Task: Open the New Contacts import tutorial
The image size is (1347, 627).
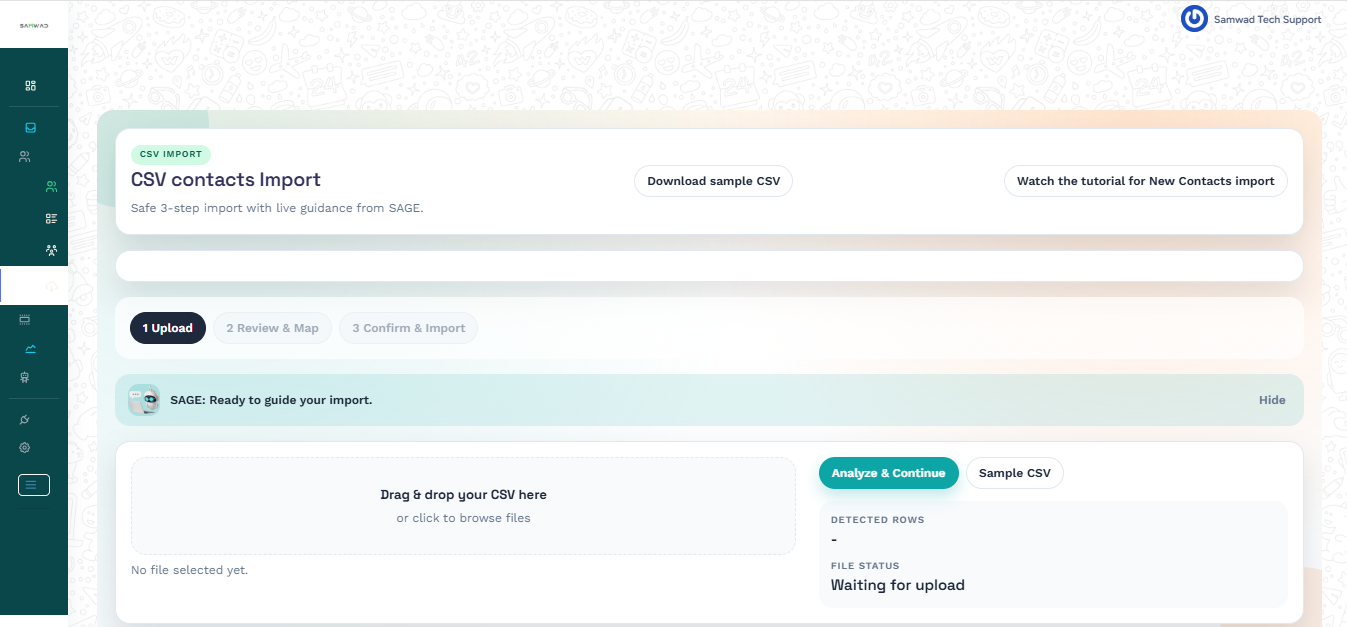Action: coord(1145,181)
